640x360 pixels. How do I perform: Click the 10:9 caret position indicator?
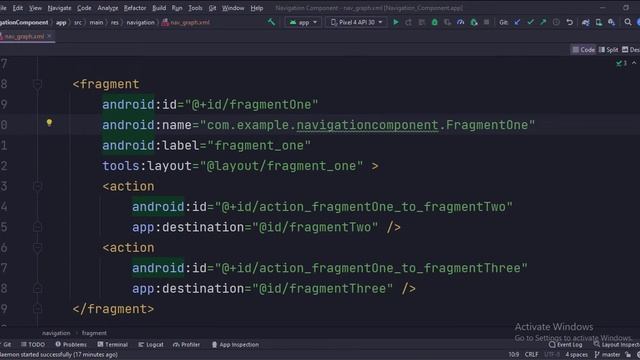(514, 354)
